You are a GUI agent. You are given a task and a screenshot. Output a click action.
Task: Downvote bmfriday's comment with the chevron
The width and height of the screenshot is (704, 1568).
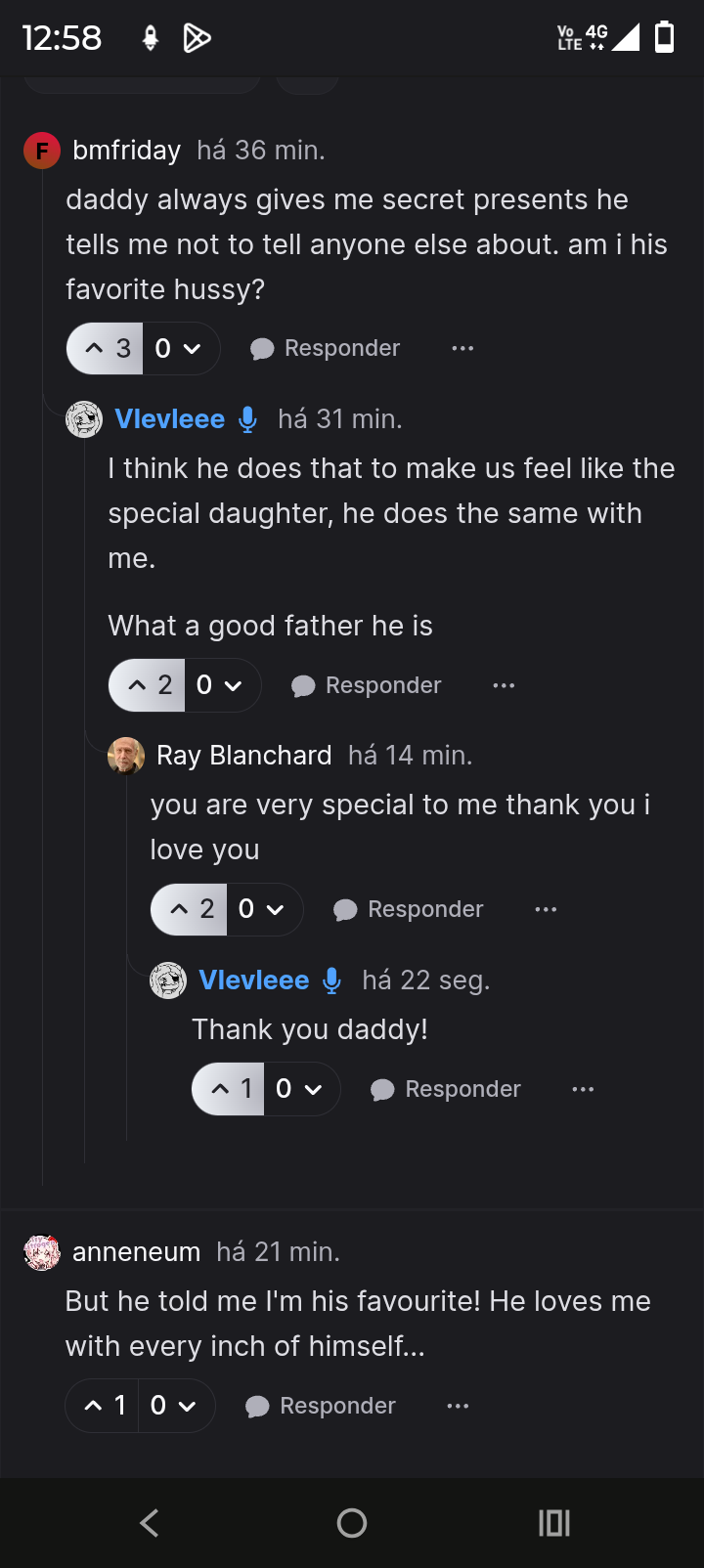(x=193, y=348)
